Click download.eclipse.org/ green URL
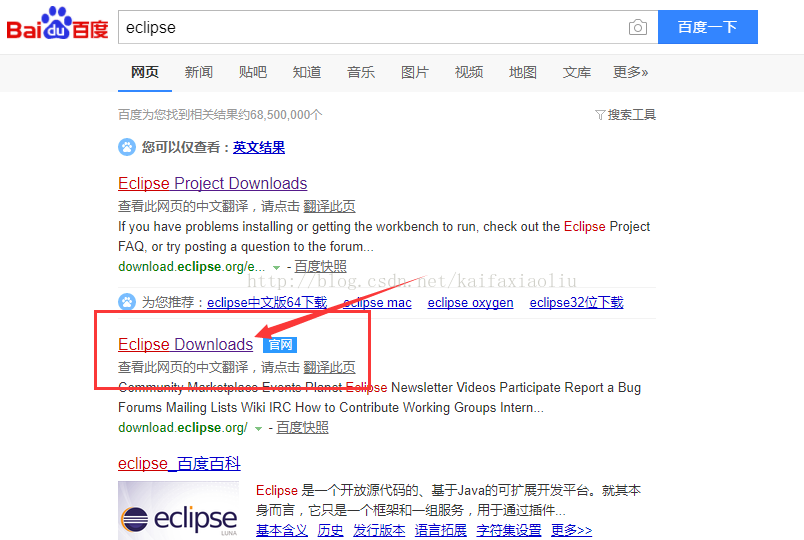Screen dimensions: 804x540 [x=183, y=428]
